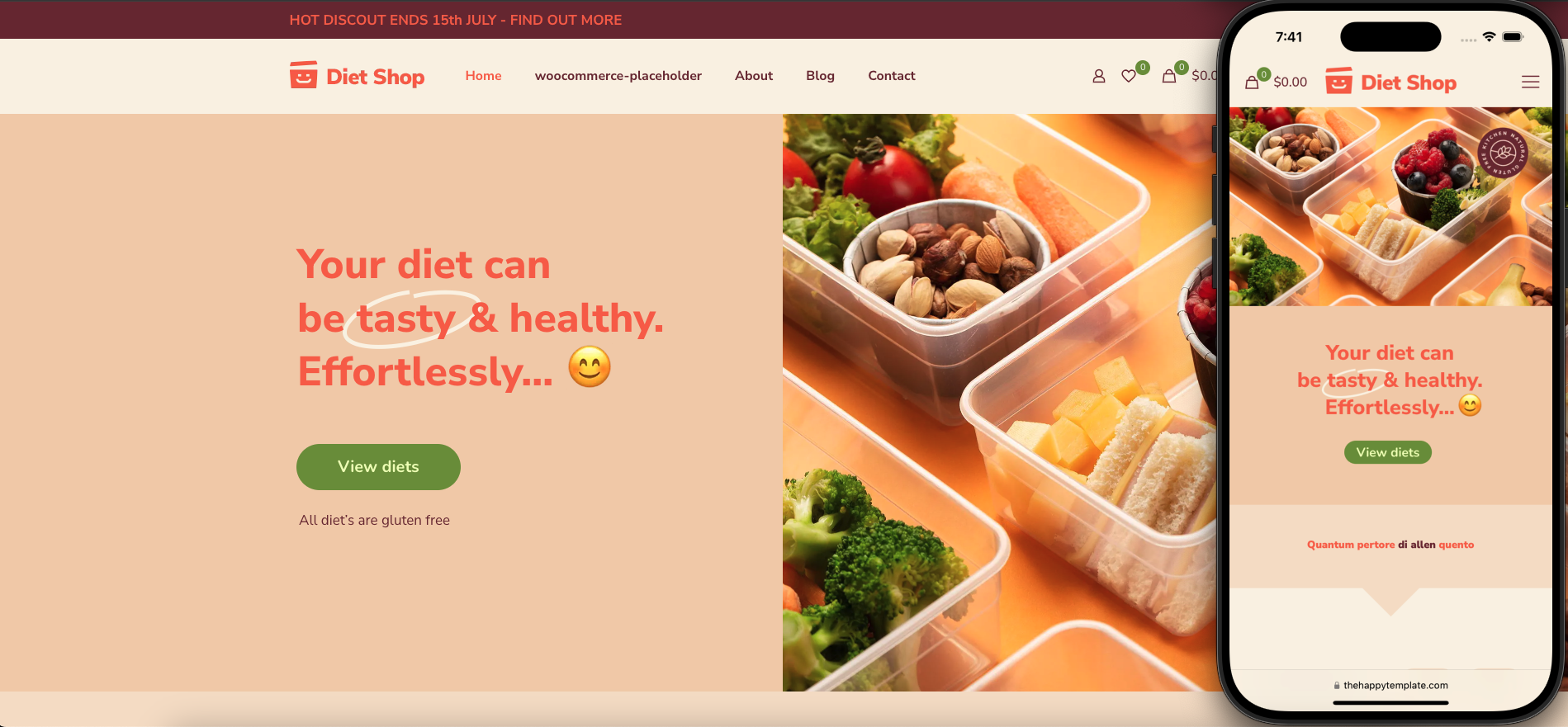
Task: Click the View diets button on desktop
Action: [378, 467]
